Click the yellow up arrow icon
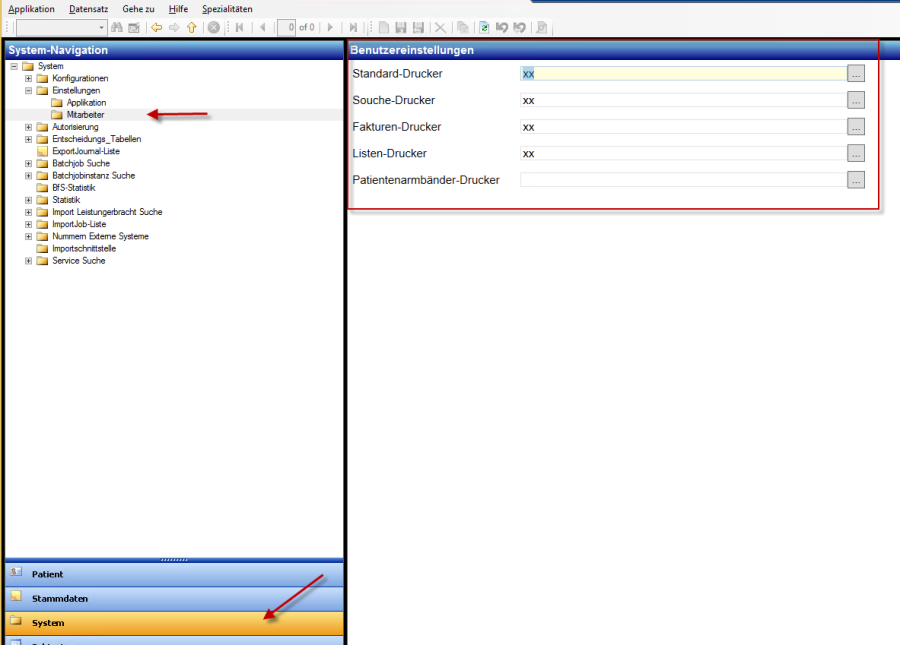This screenshot has height=645, width=900. (x=192, y=27)
